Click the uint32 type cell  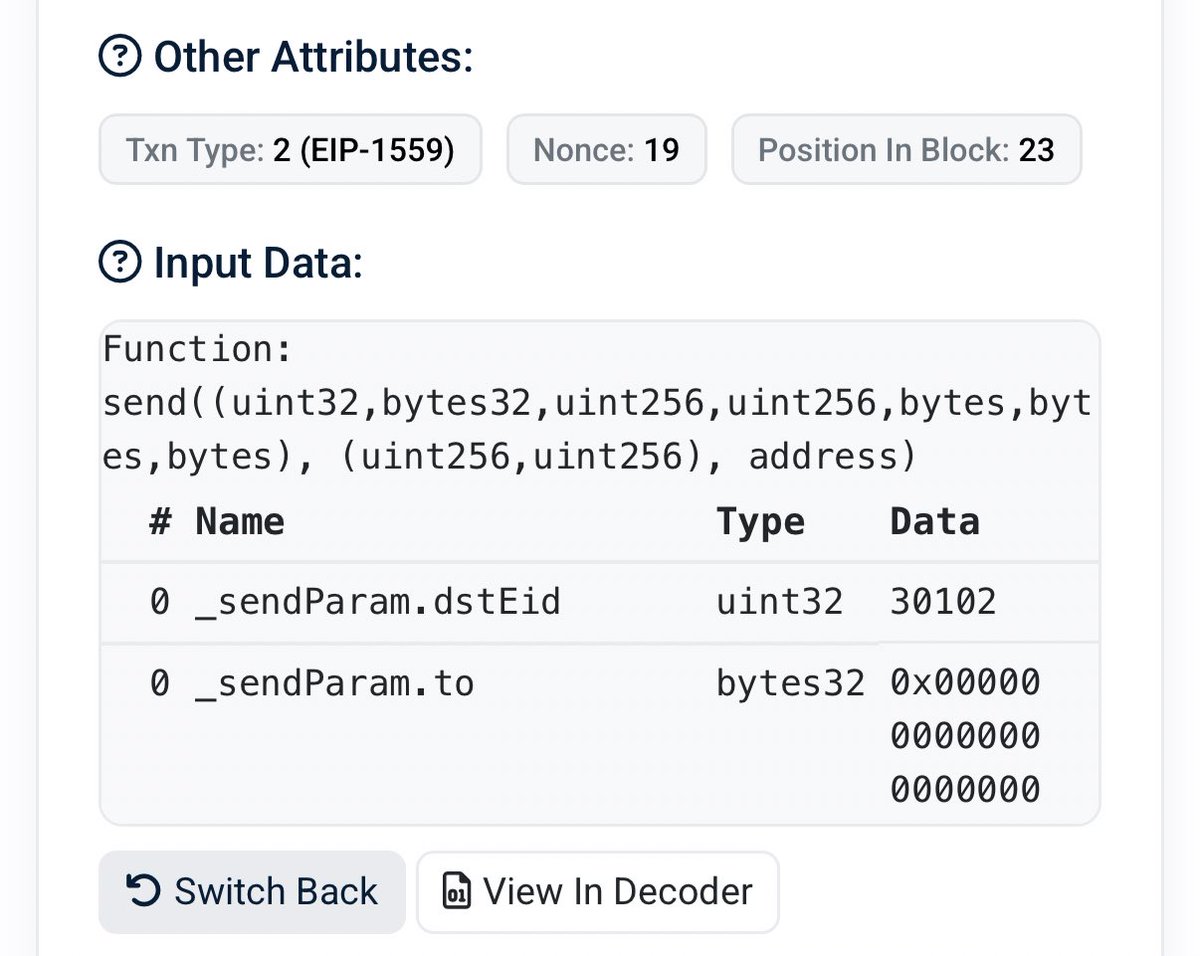click(x=780, y=602)
